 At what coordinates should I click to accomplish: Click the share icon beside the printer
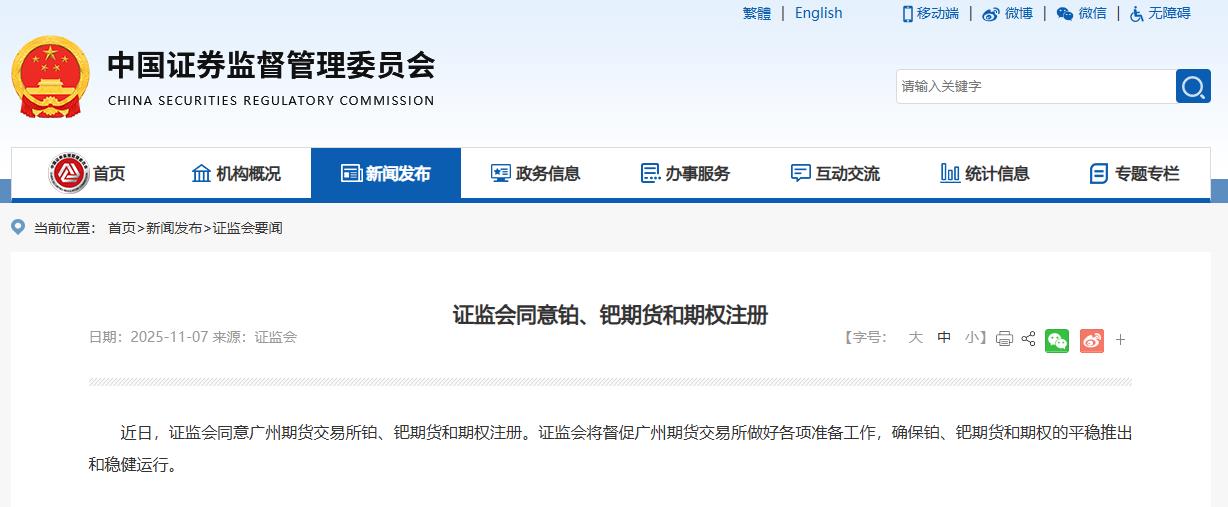tap(1028, 339)
